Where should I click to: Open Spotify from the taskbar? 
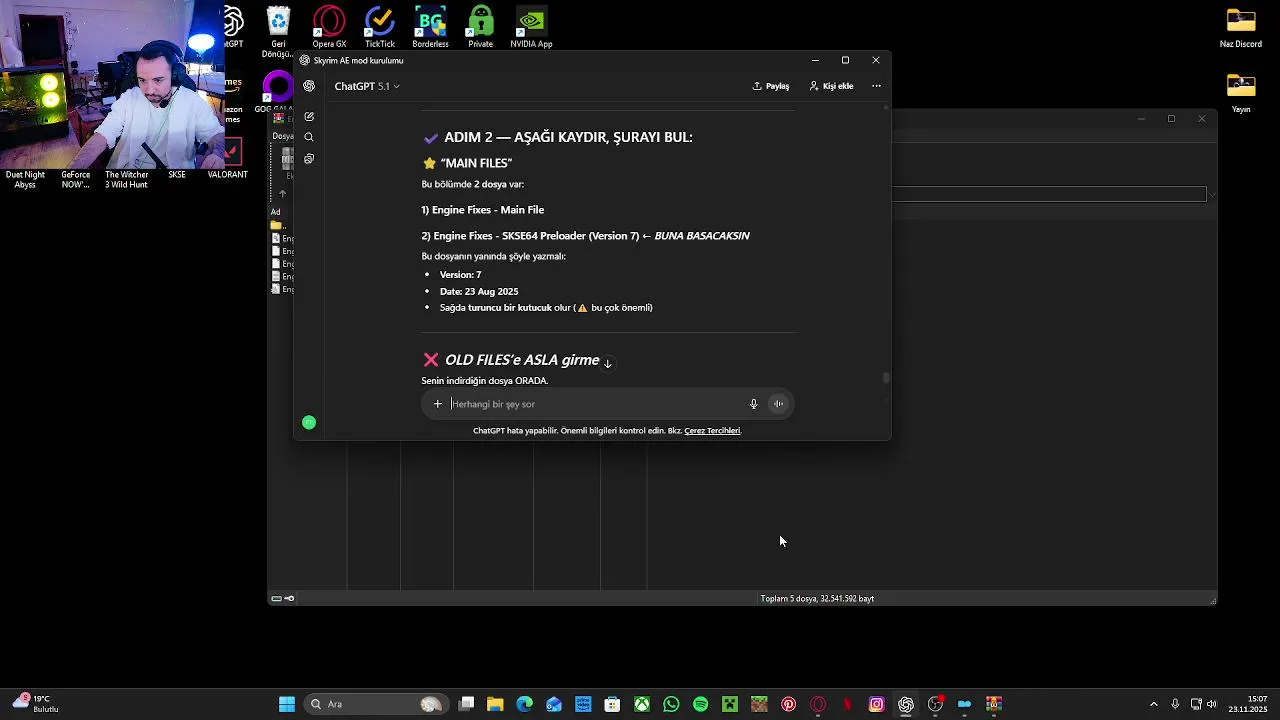[x=700, y=704]
